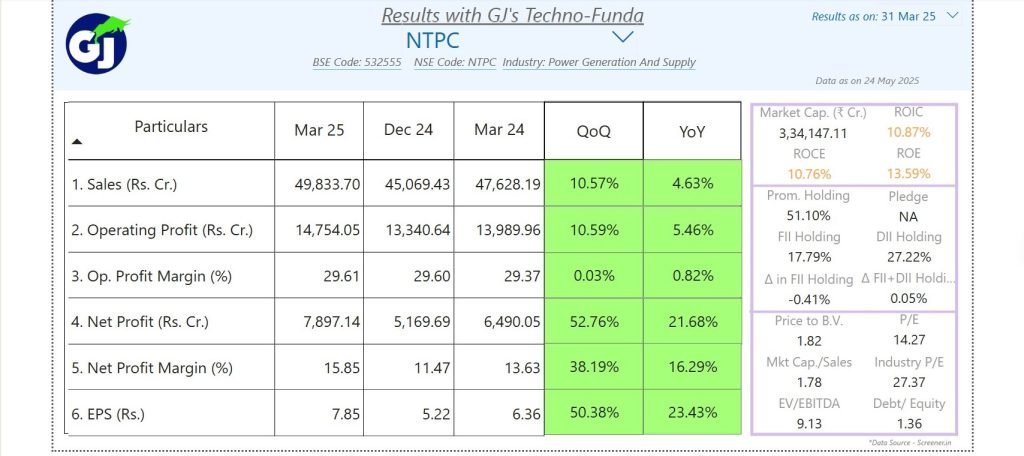Select the Mar 24 column header
This screenshot has width=1024, height=456.
point(499,131)
